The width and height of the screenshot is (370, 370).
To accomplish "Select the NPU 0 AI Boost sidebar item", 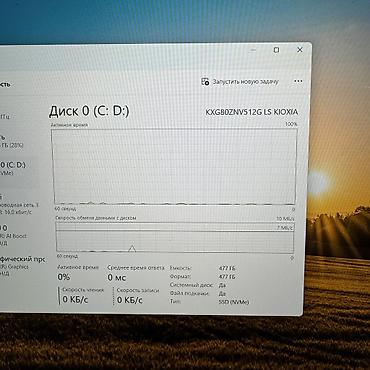I will tap(14, 236).
